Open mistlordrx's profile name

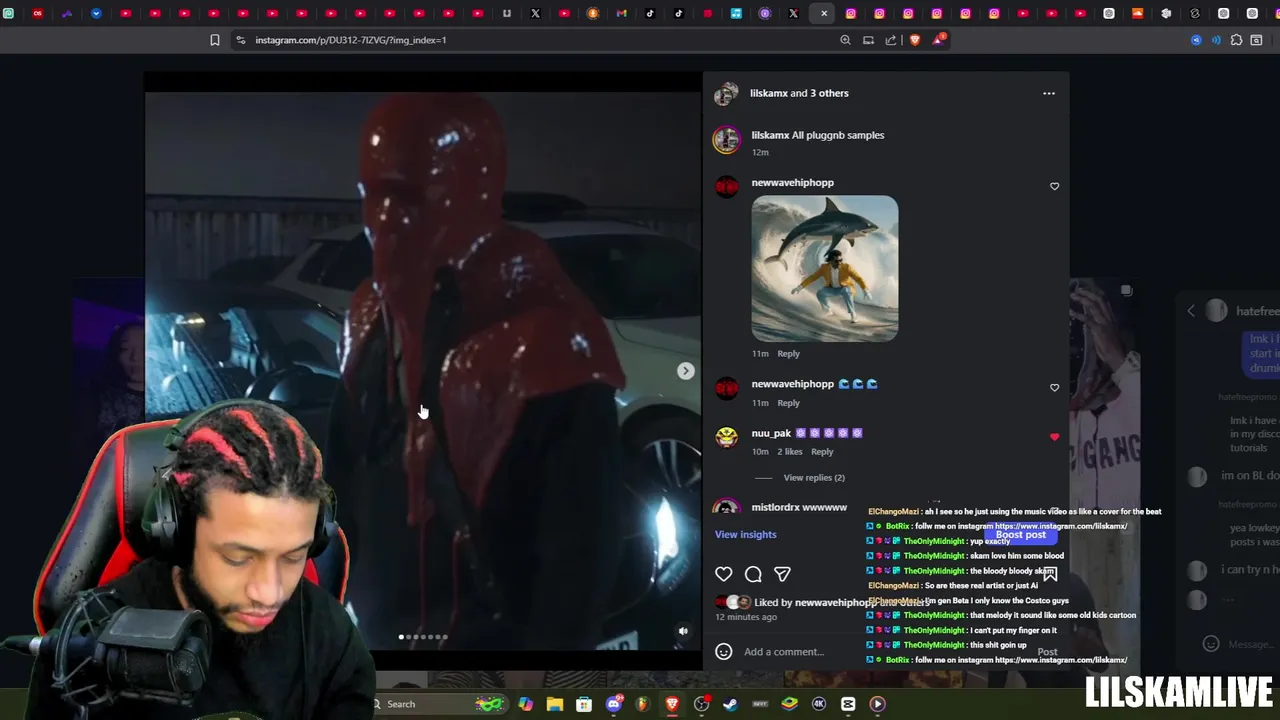pos(775,508)
